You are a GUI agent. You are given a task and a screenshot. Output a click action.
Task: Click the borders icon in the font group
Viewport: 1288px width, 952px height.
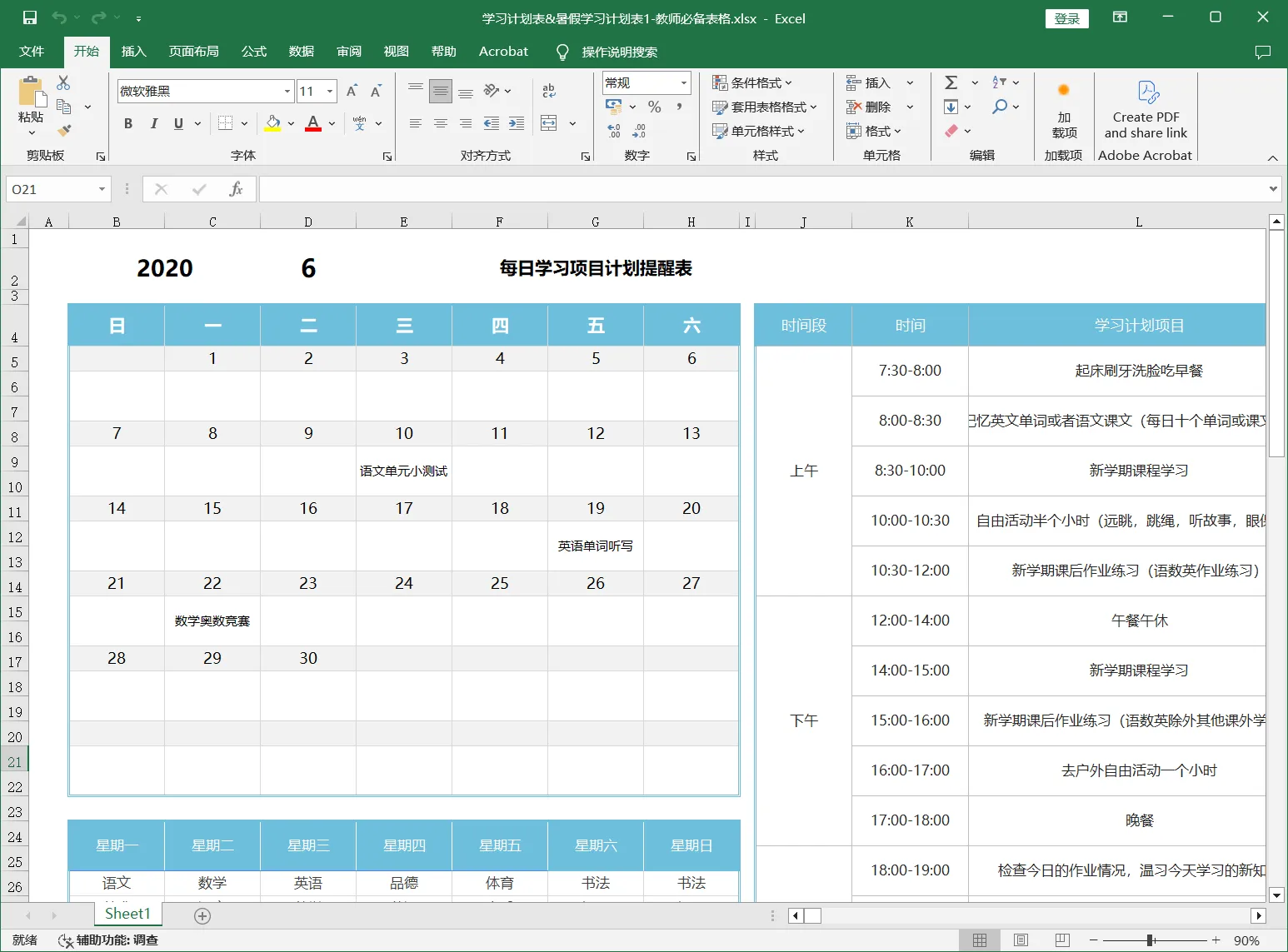[x=225, y=123]
